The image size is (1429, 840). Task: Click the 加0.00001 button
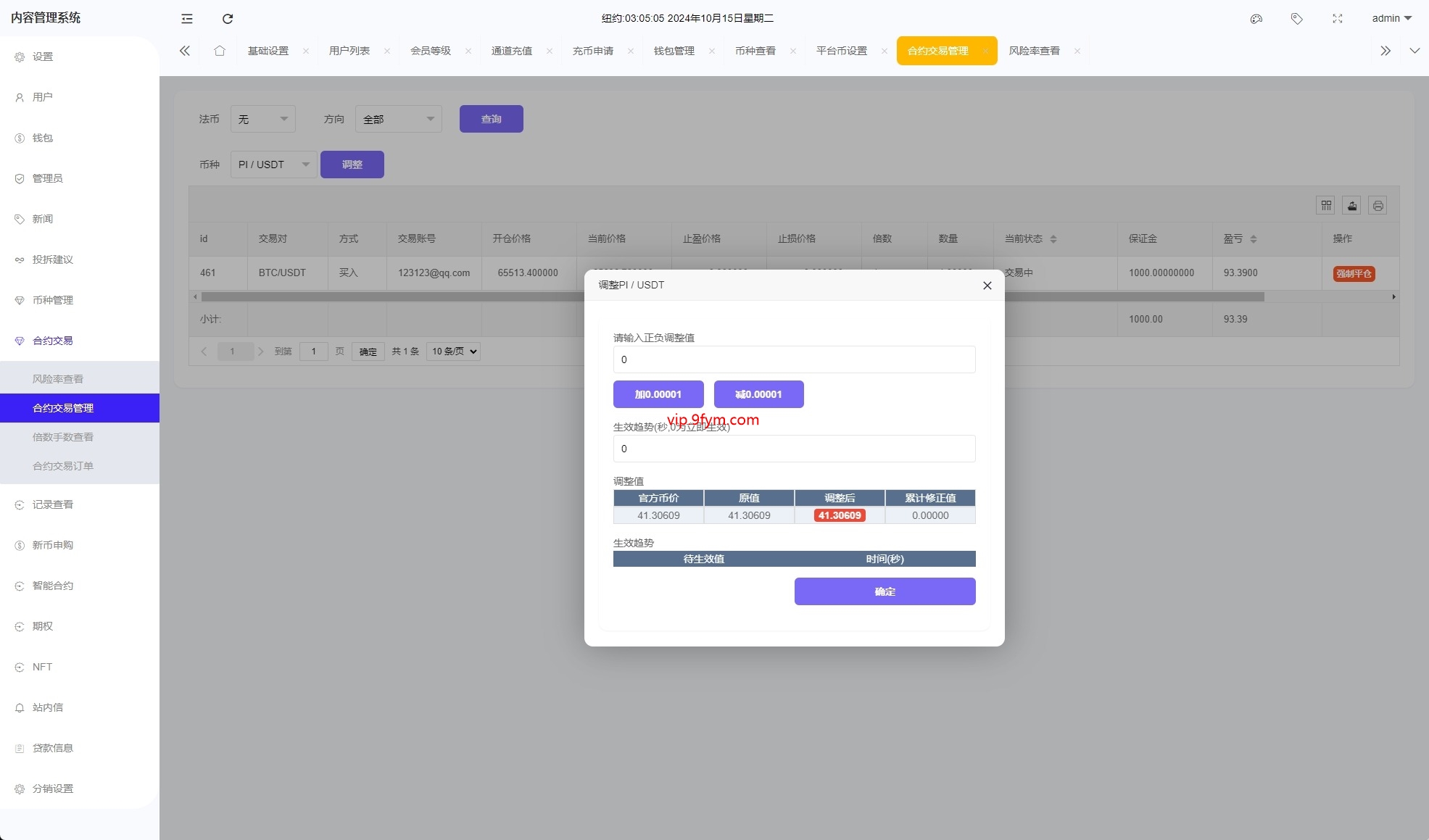pyautogui.click(x=658, y=394)
